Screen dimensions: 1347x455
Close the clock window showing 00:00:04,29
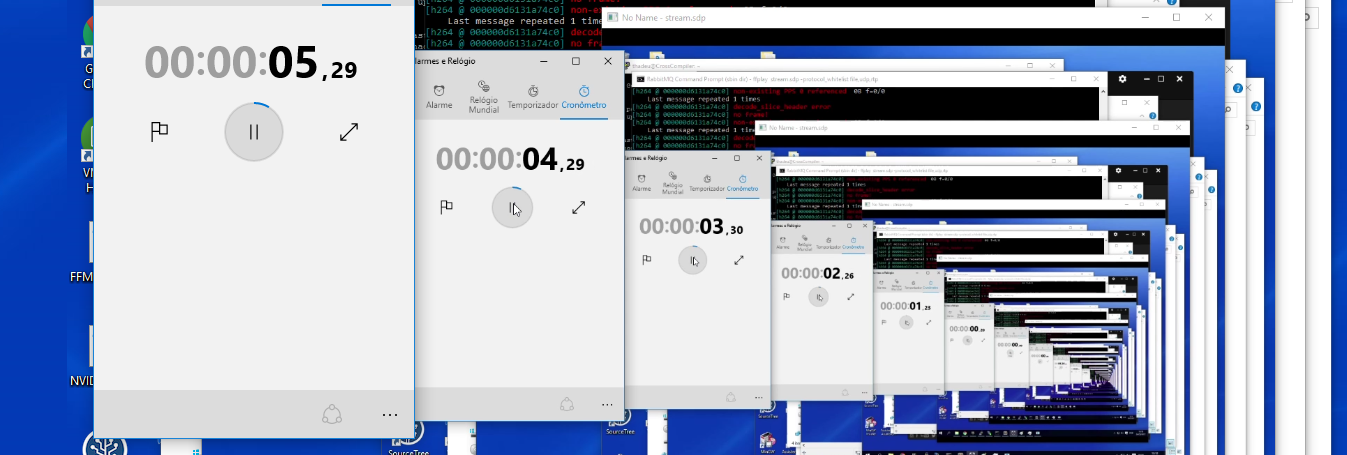[607, 61]
